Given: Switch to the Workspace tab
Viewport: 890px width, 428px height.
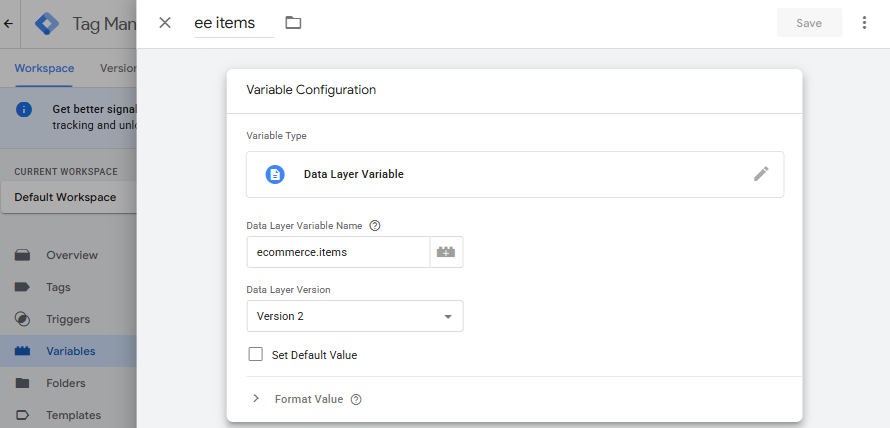Looking at the screenshot, I should click(x=44, y=69).
